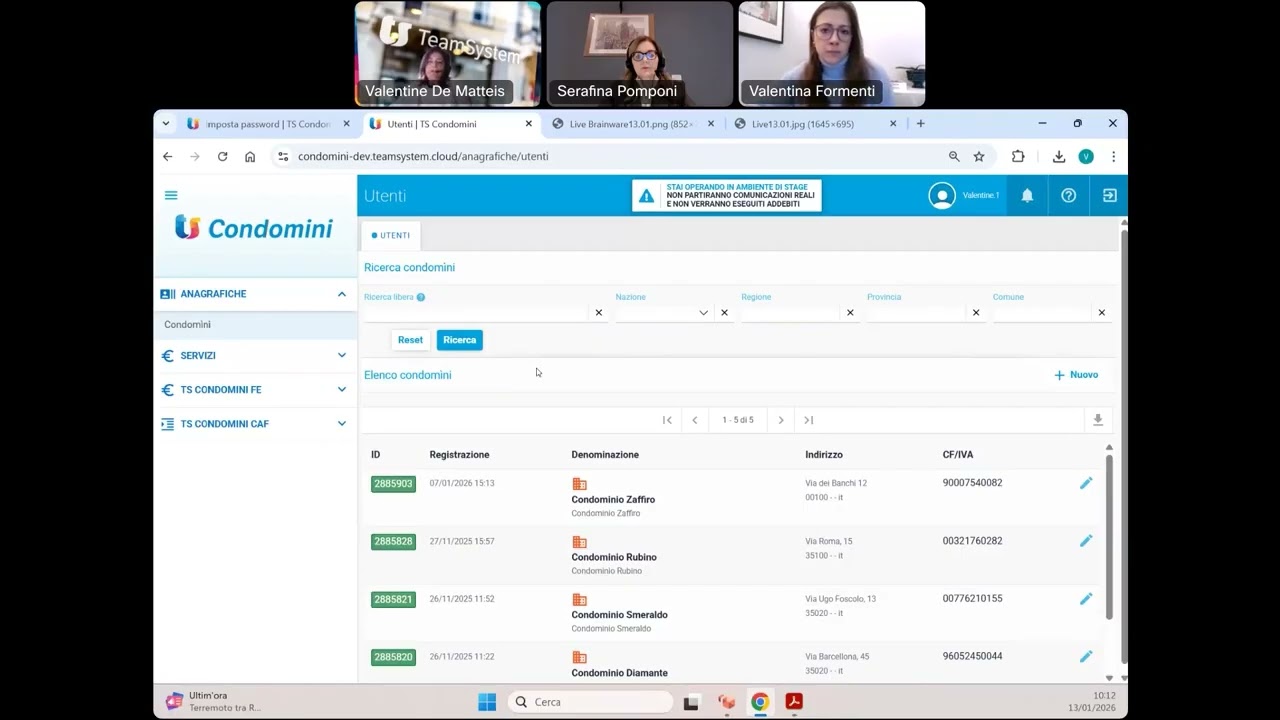This screenshot has width=1280, height=720.
Task: Close the Utenti | TS Condomini tab
Action: (x=529, y=124)
